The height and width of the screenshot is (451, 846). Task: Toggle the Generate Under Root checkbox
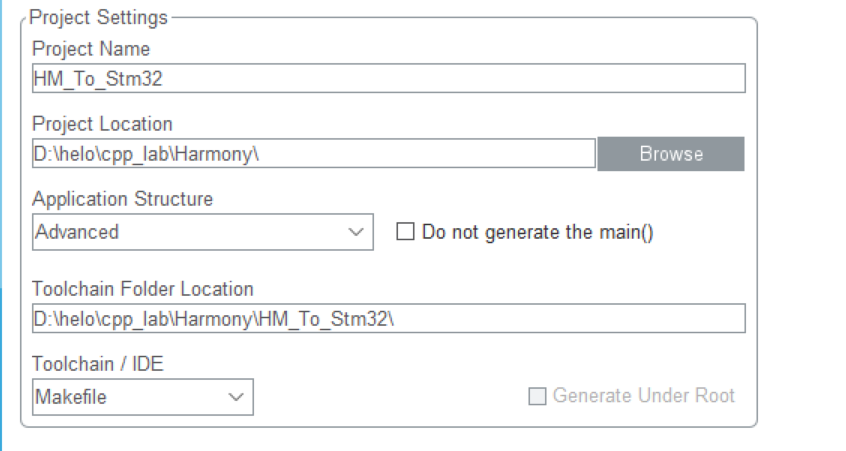(537, 396)
